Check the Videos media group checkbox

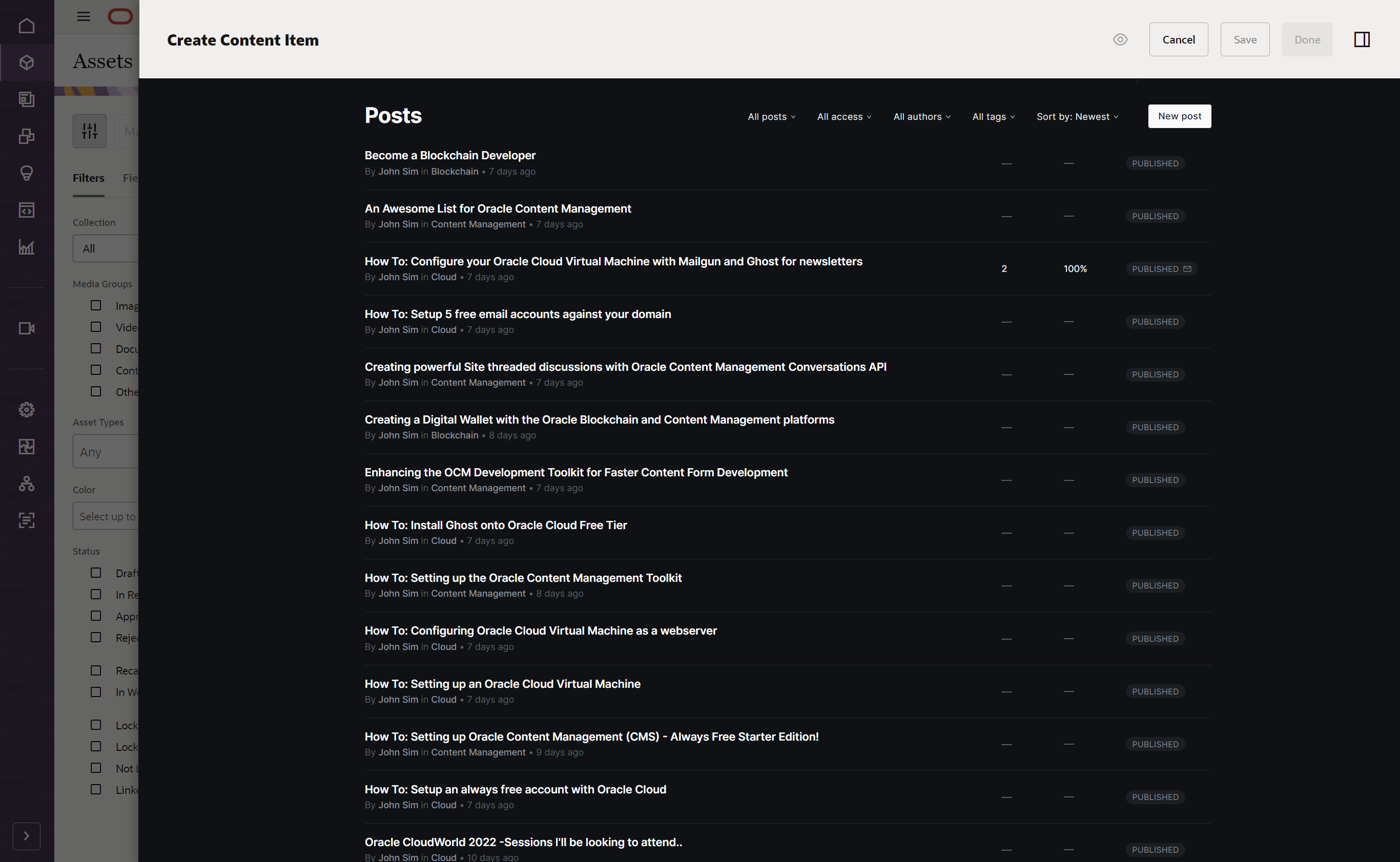point(96,327)
